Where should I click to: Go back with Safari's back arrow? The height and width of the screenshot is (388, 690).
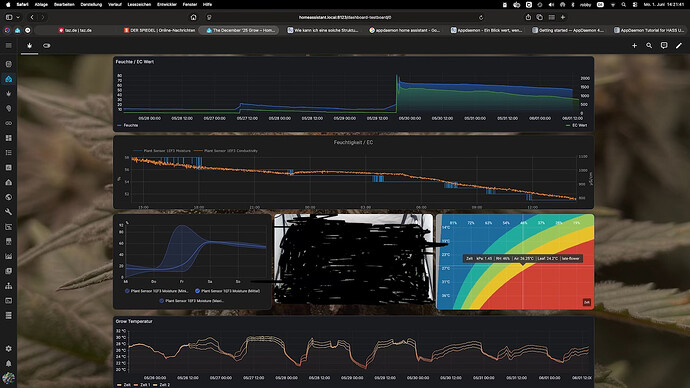click(32, 17)
